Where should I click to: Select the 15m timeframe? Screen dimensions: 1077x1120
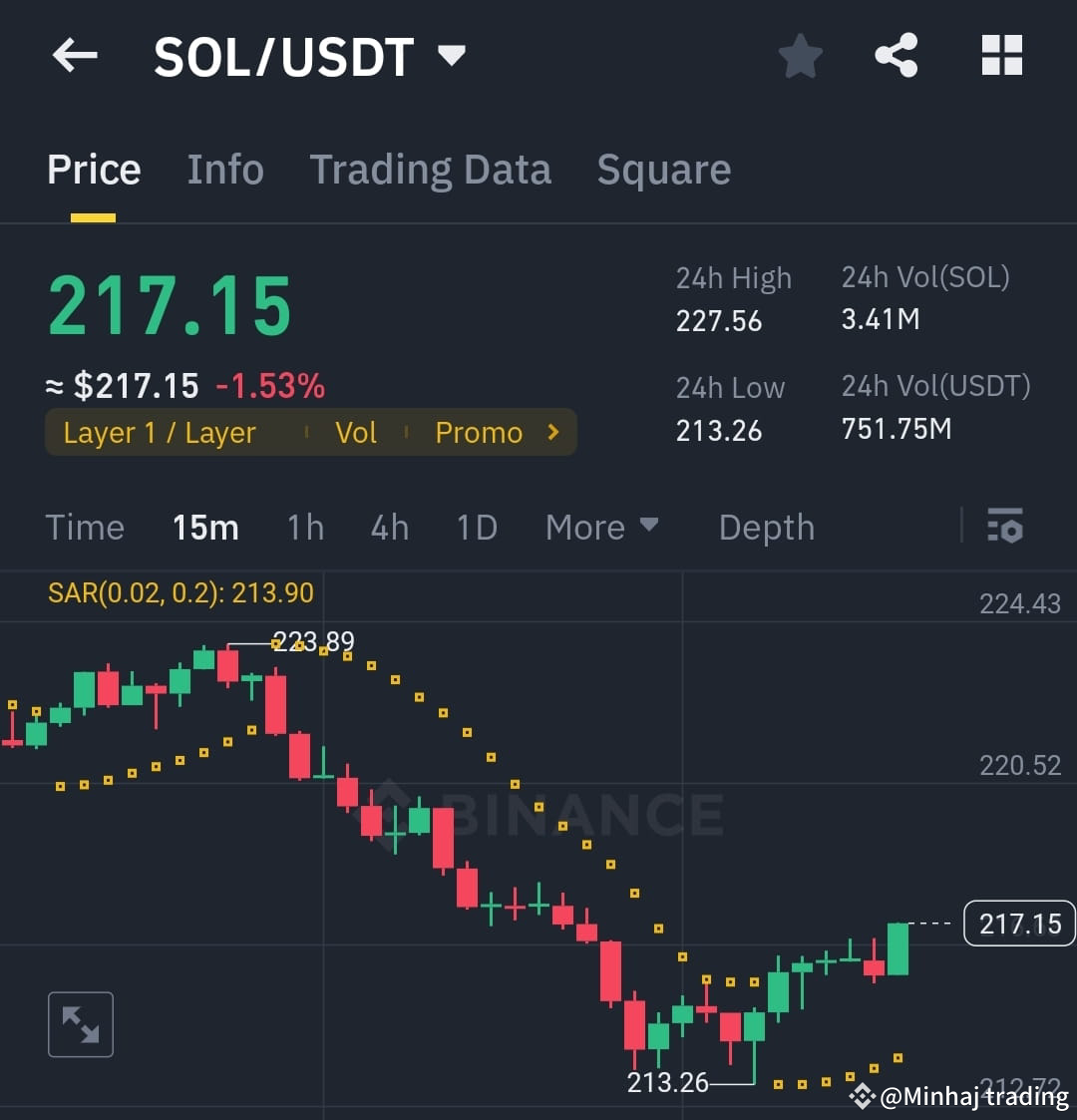tap(205, 527)
